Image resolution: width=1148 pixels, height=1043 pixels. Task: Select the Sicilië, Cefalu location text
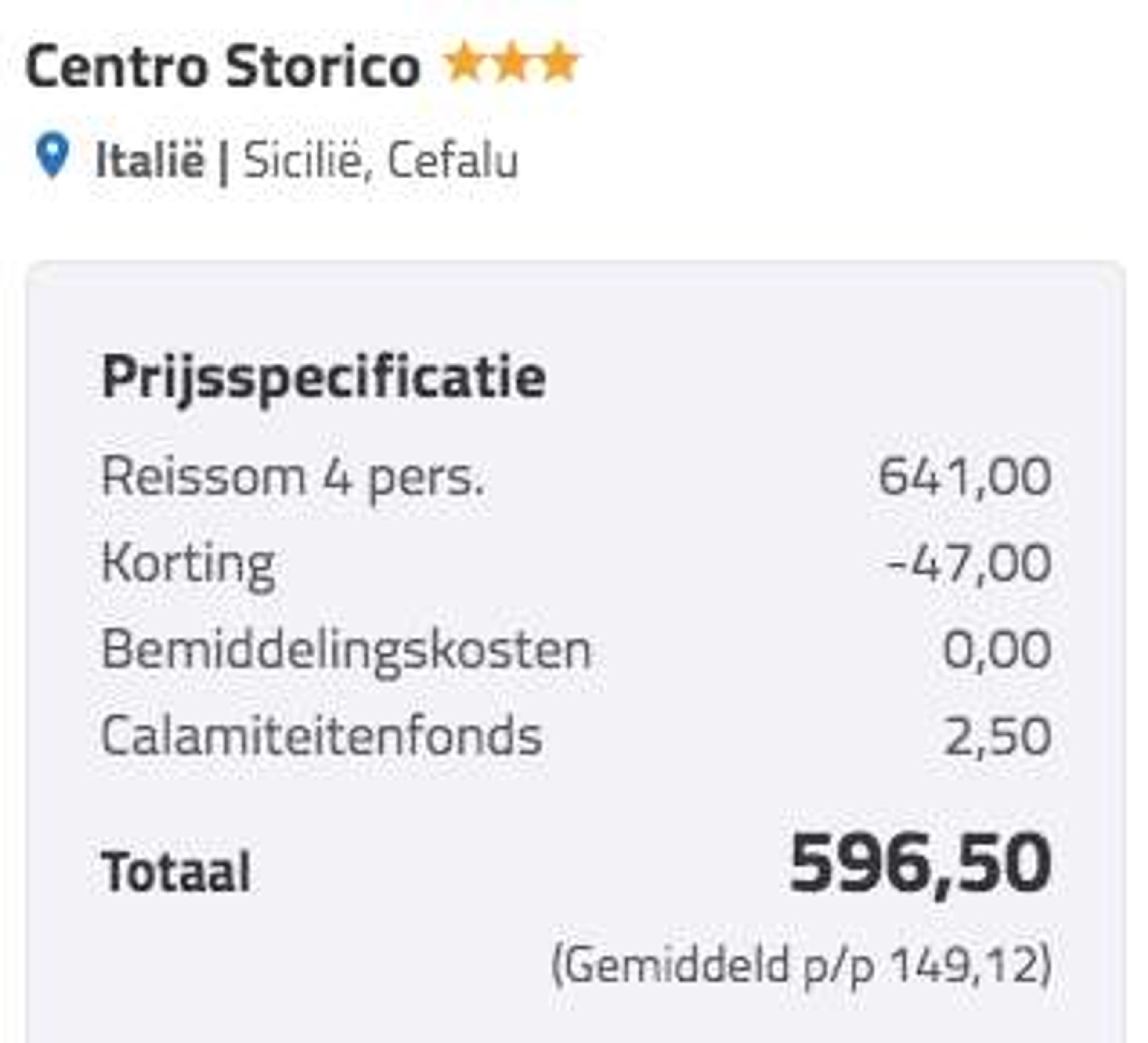click(x=381, y=161)
